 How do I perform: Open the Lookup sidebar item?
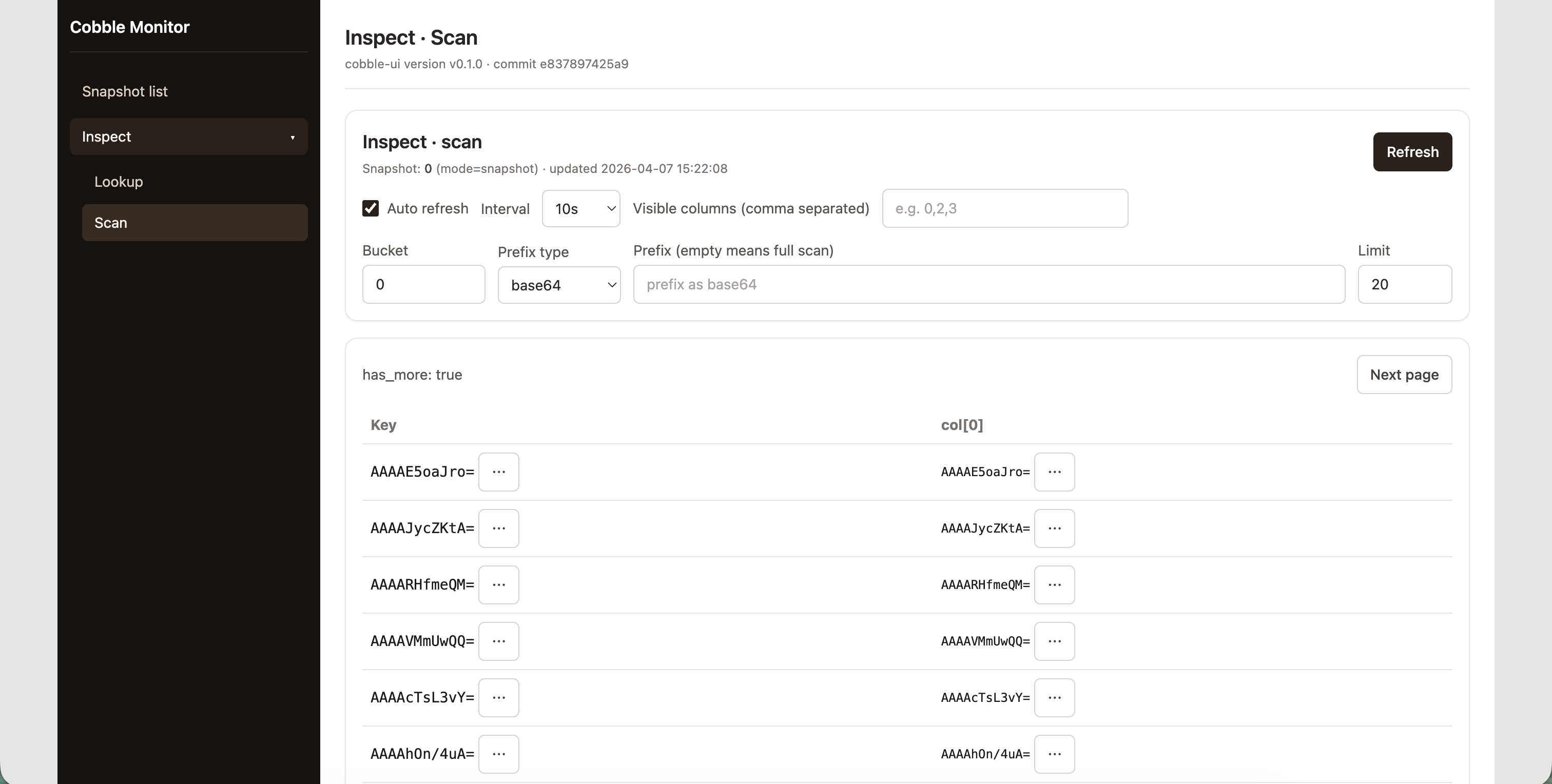tap(119, 182)
